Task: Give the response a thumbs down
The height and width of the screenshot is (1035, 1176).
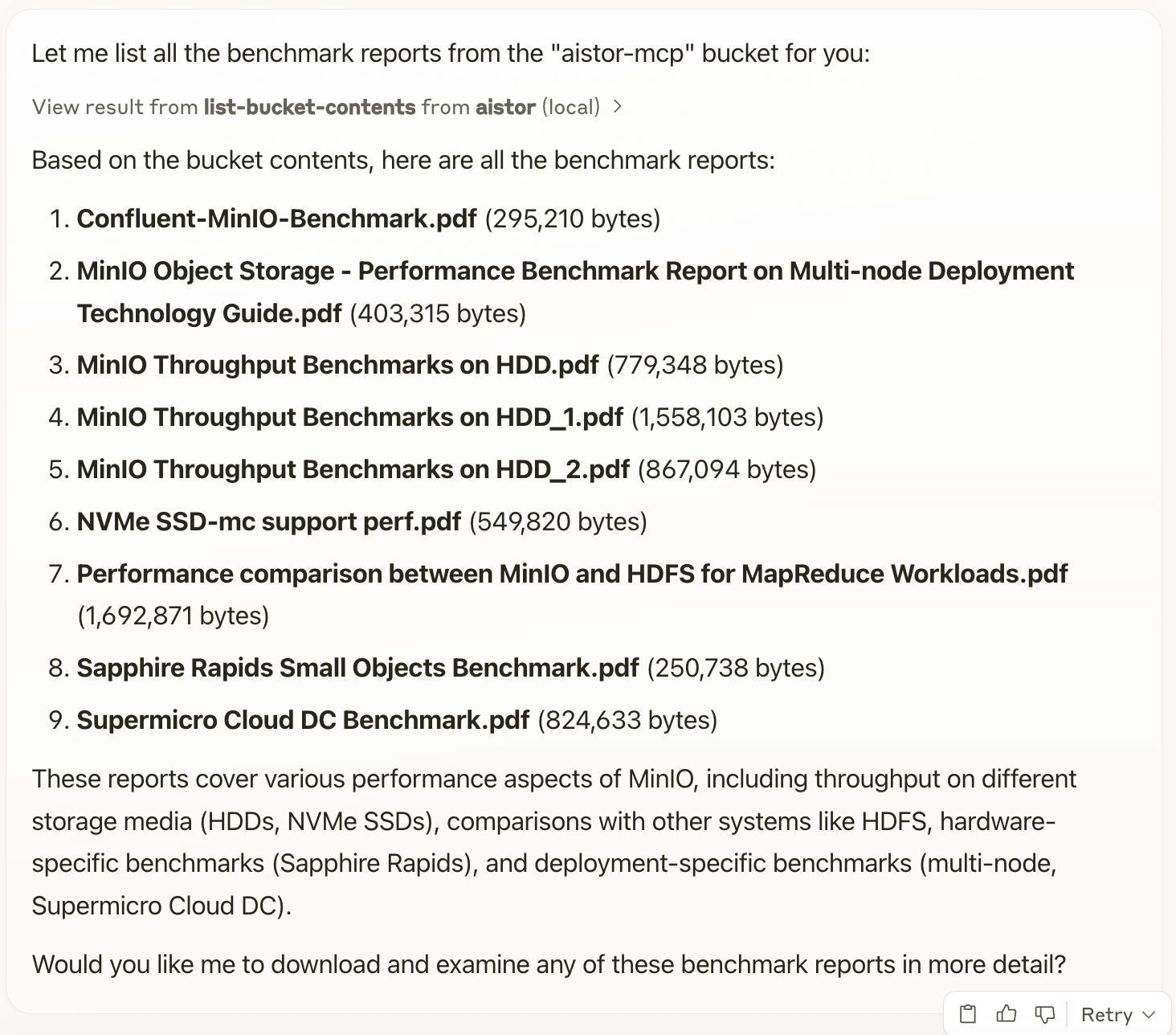Action: point(1044,1013)
